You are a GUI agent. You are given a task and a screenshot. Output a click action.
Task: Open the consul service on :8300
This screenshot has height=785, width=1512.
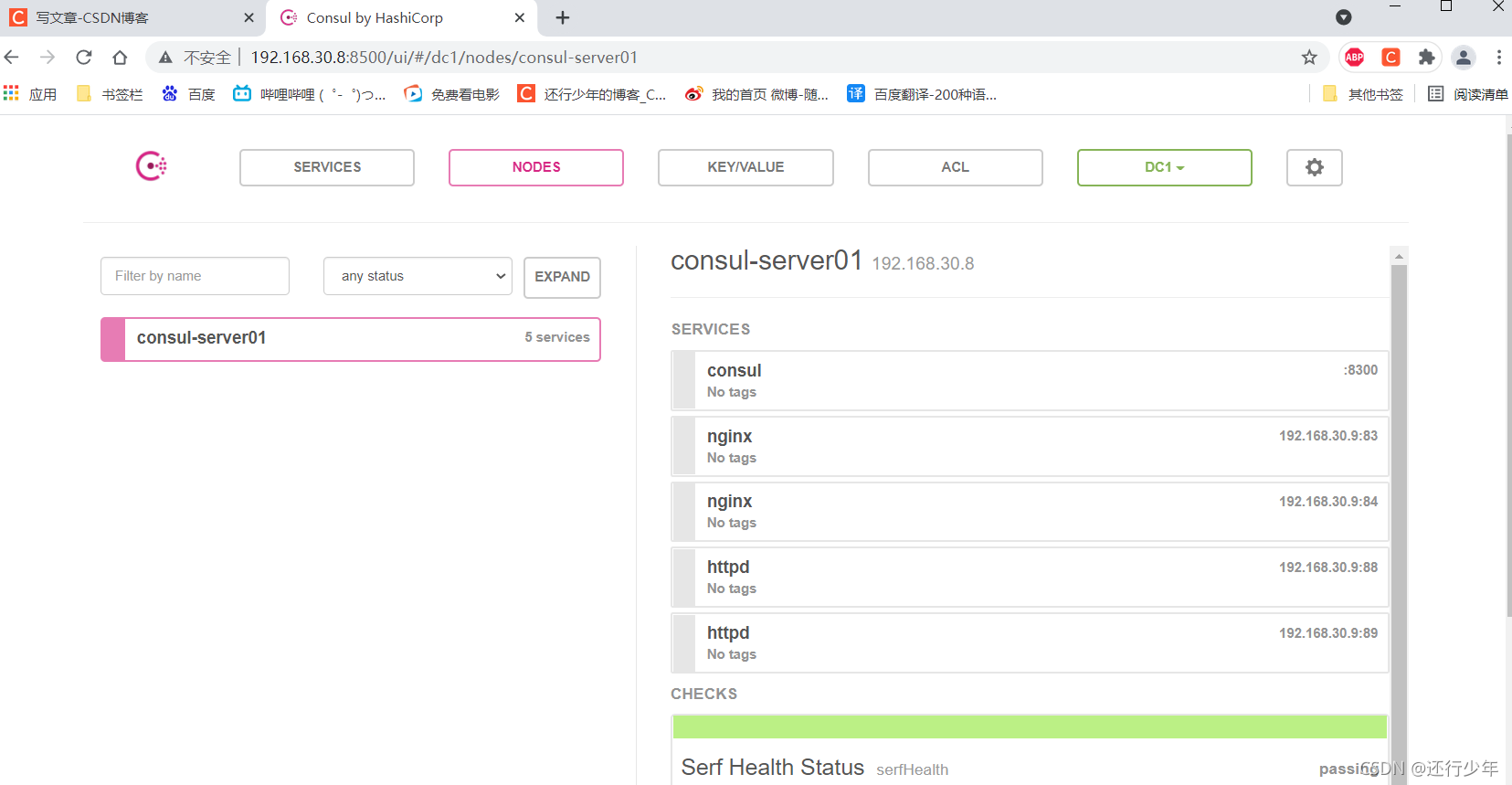[1030, 380]
